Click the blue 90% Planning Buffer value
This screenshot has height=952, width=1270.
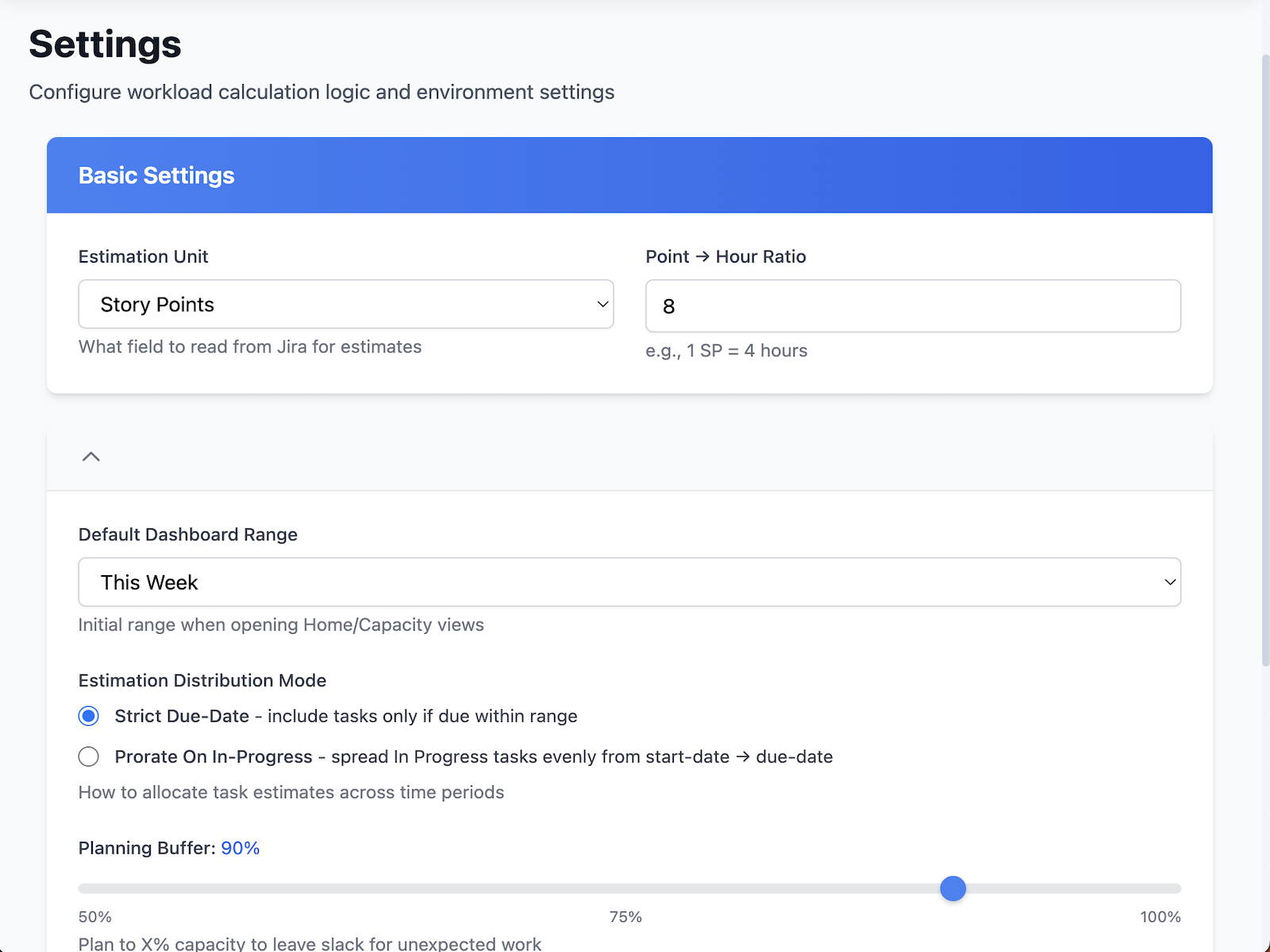[x=239, y=847]
